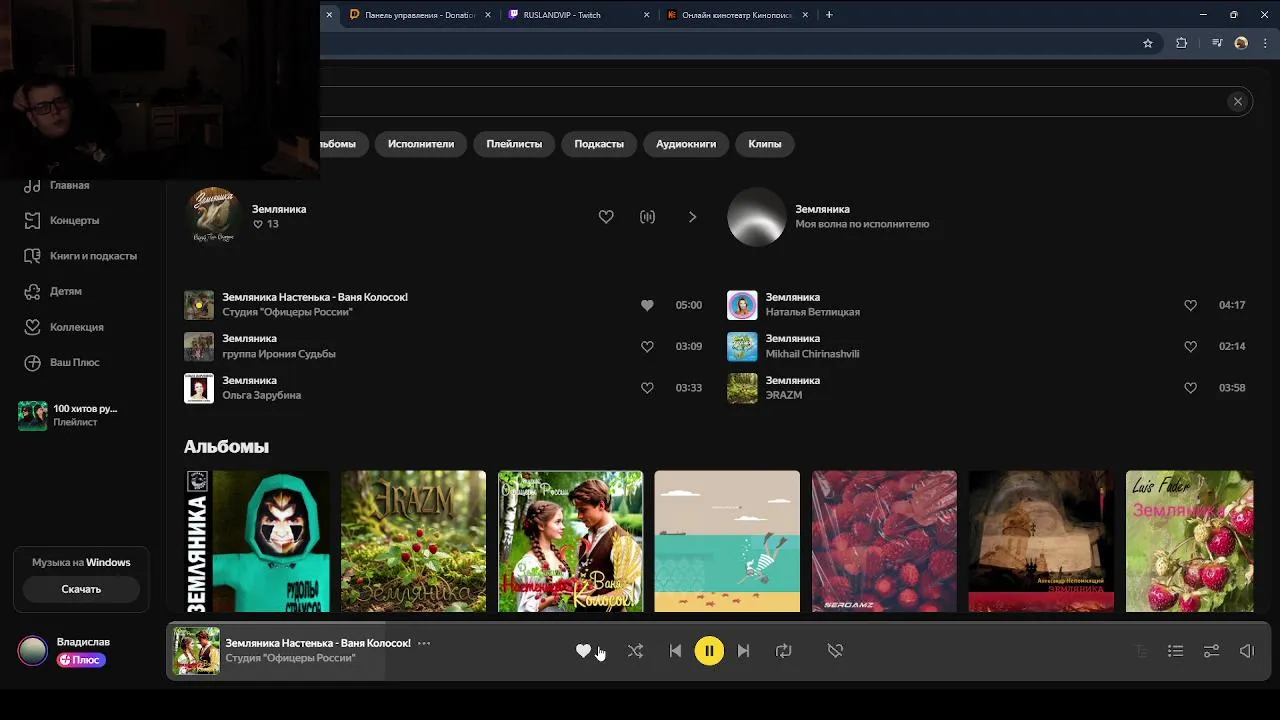
Task: Open a new browser tab with plus
Action: click(829, 15)
